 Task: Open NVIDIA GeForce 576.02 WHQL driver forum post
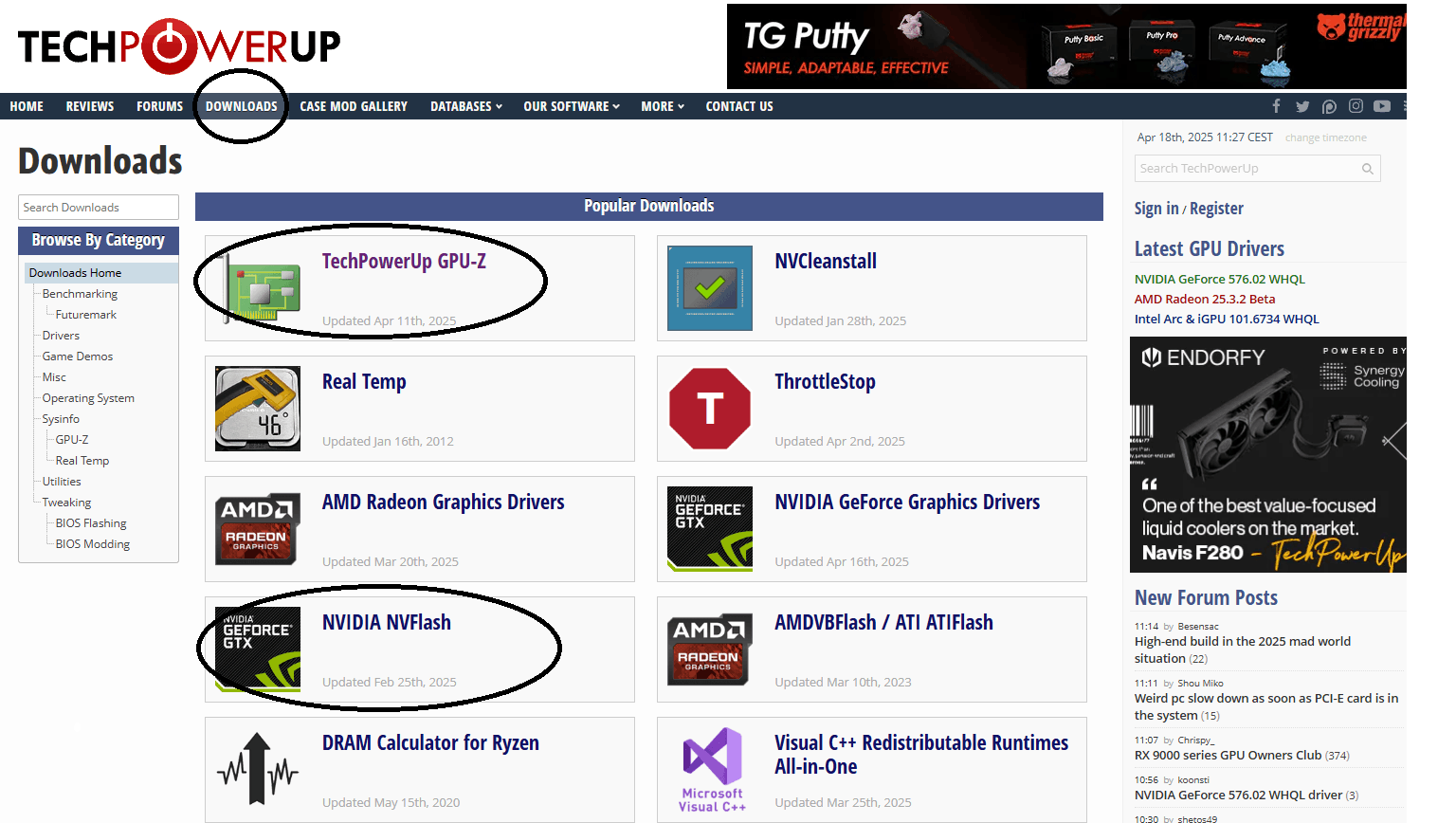tap(1238, 795)
